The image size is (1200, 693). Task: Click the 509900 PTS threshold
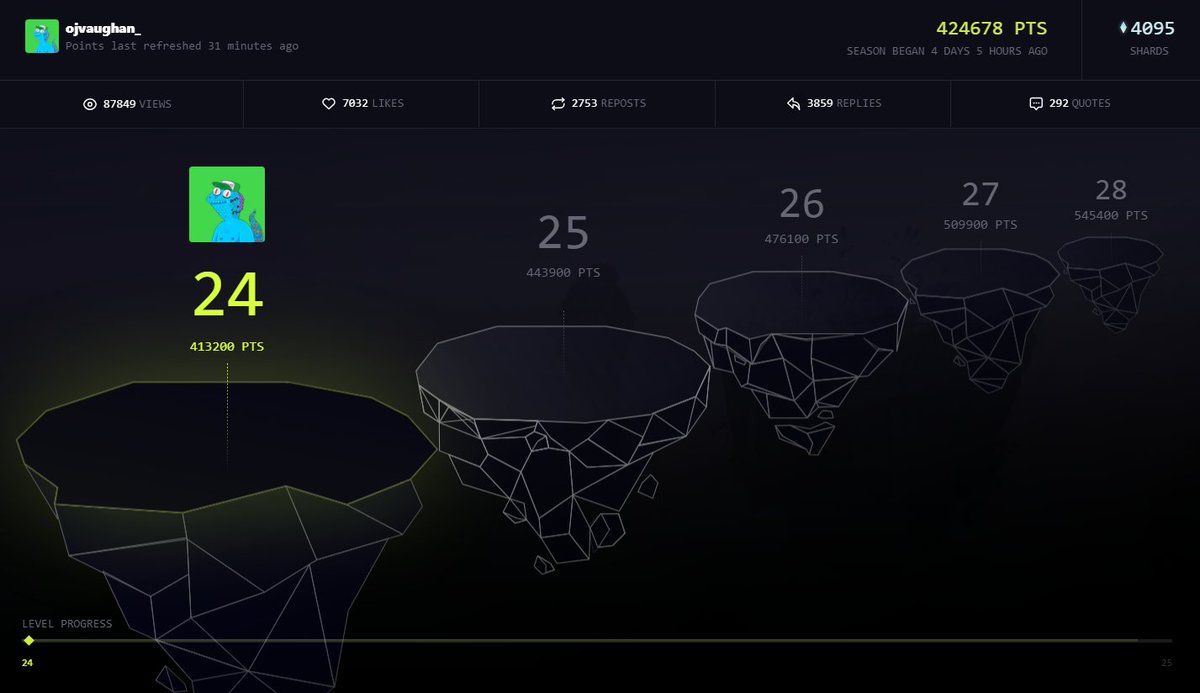(980, 225)
